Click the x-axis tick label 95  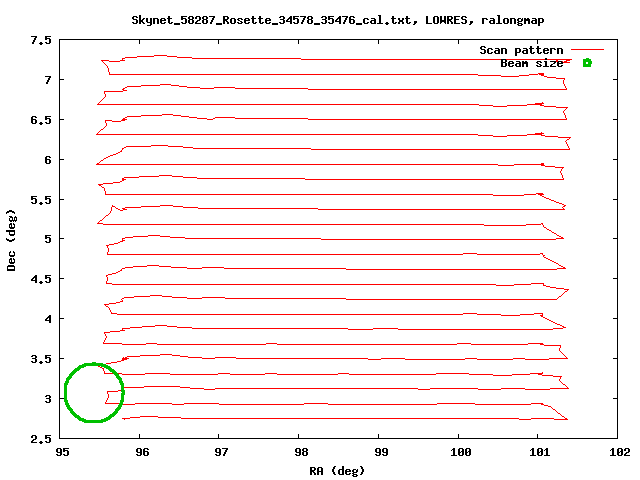pos(62,452)
